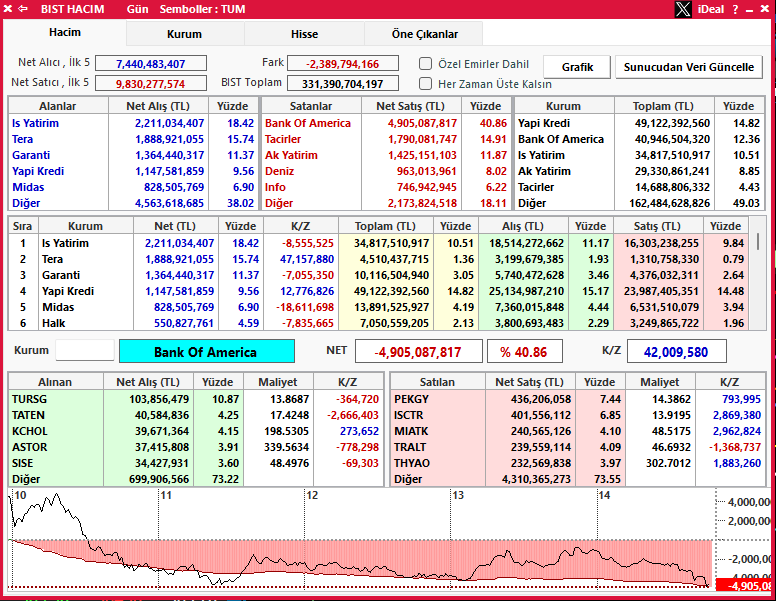776x601 pixels.
Task: Click K/Z header in ranking table
Action: 300,226
